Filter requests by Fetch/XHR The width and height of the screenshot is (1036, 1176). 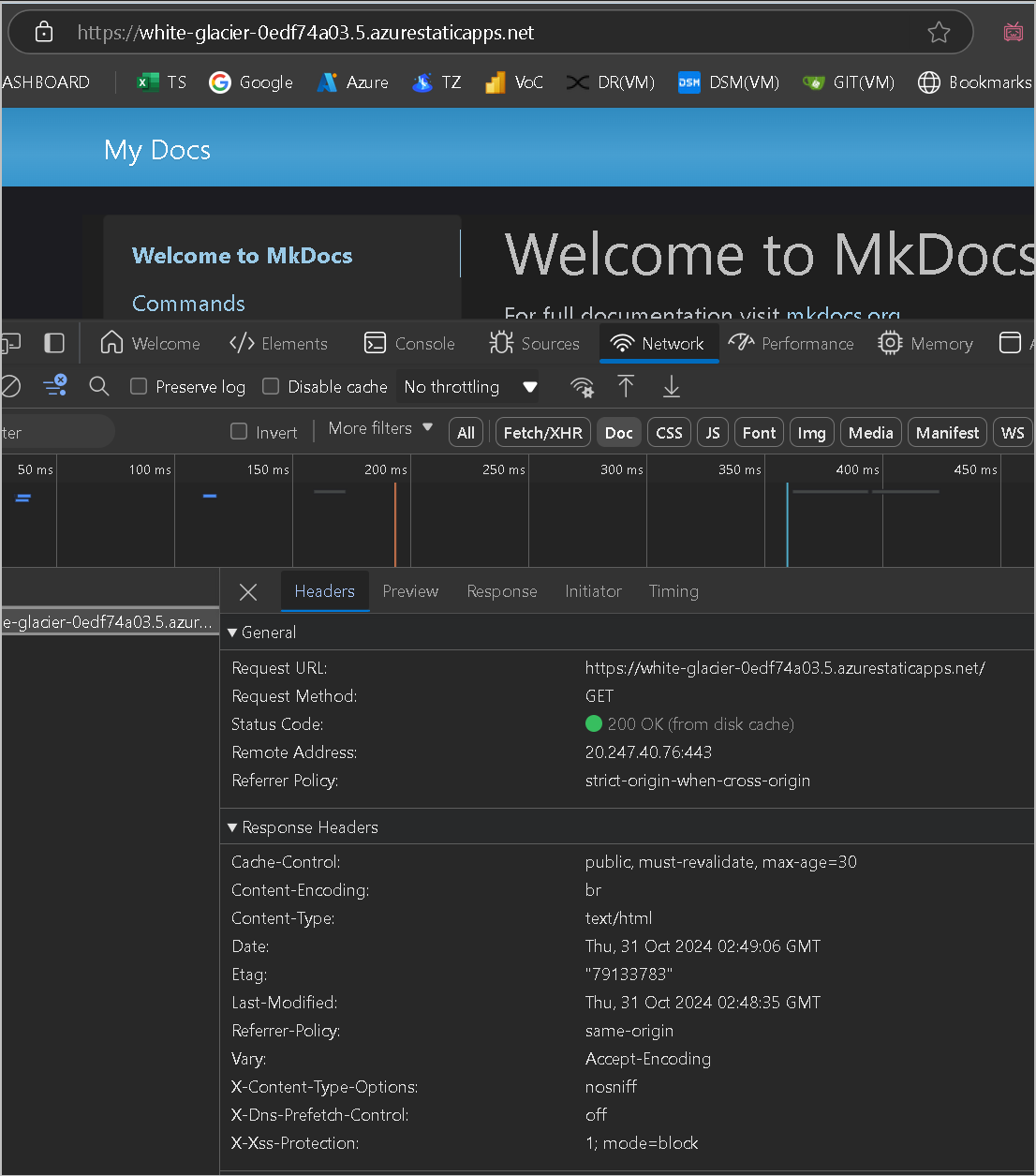[x=543, y=432]
